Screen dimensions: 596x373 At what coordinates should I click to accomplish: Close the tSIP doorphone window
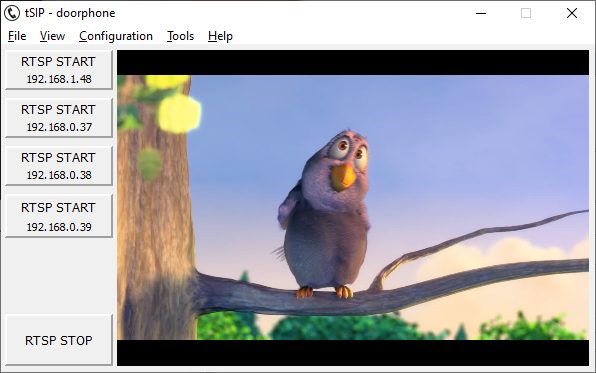(572, 13)
